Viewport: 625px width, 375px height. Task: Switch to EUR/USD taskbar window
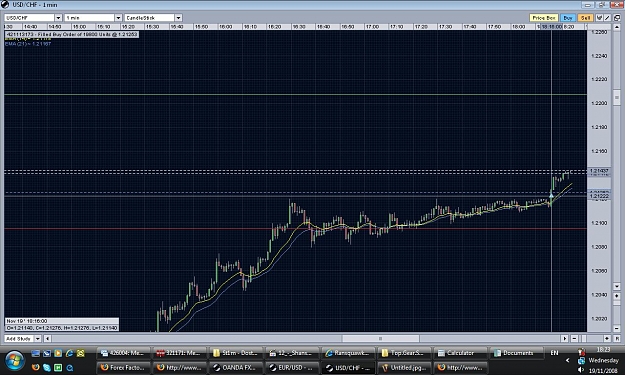(x=292, y=367)
